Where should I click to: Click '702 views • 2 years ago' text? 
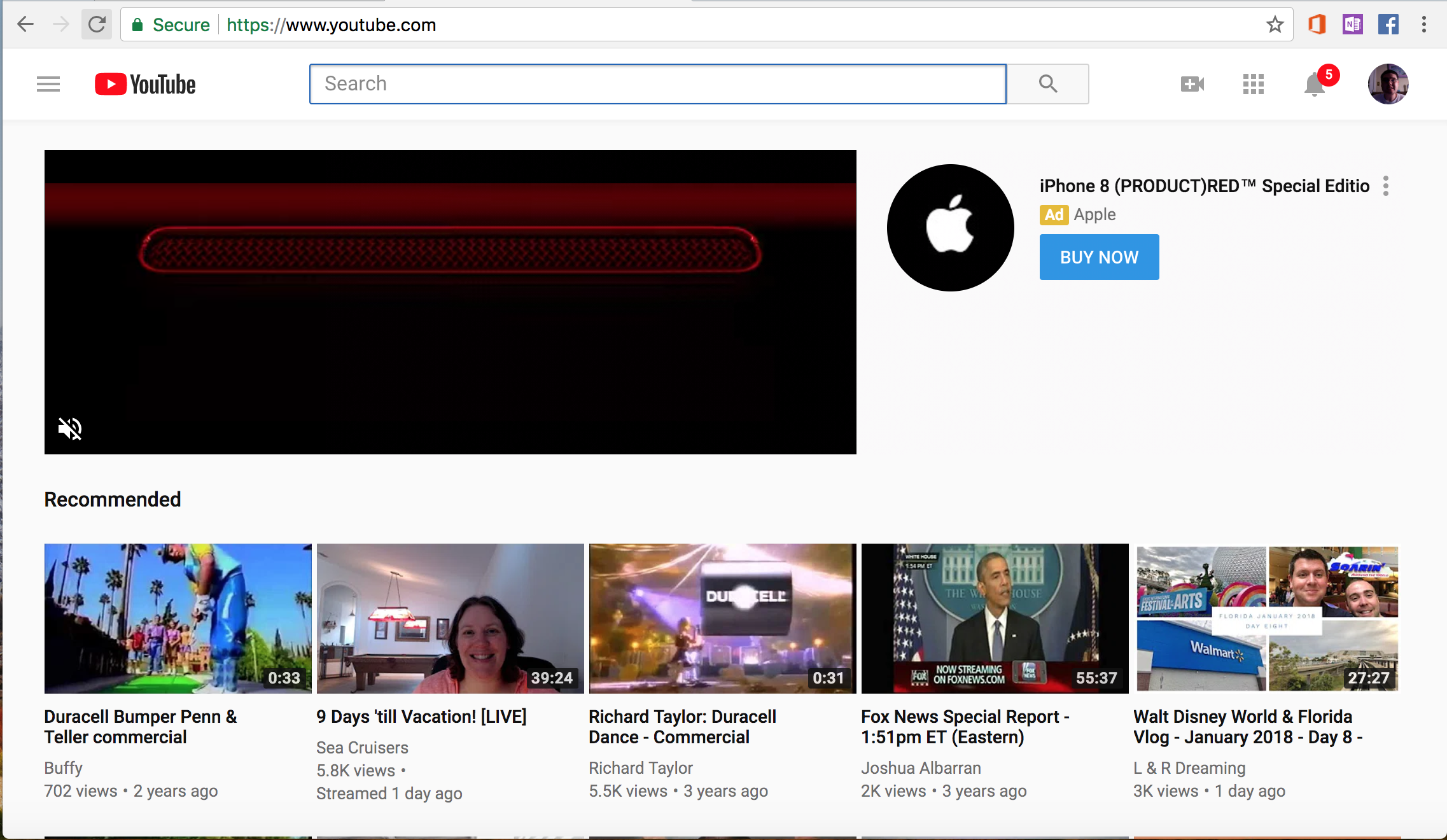[131, 791]
